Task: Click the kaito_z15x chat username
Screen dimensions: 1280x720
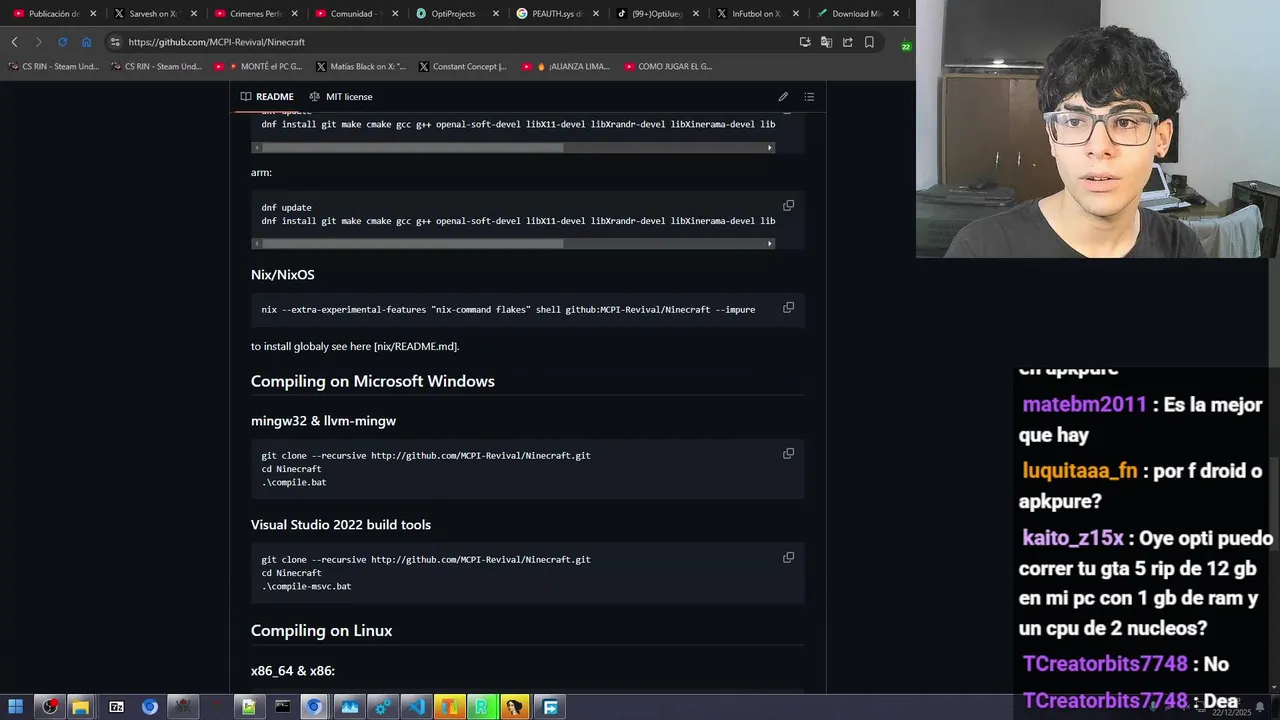Action: coord(1073,538)
